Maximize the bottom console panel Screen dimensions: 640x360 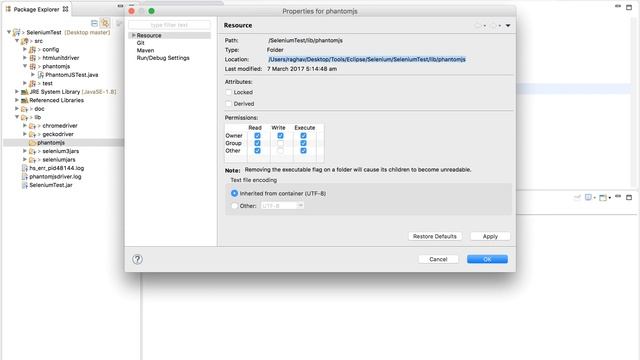629,198
